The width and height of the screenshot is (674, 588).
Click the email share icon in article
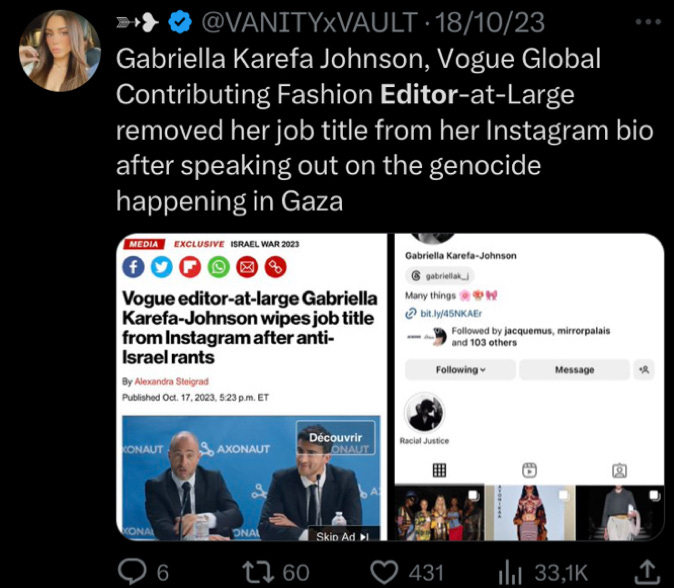click(247, 267)
